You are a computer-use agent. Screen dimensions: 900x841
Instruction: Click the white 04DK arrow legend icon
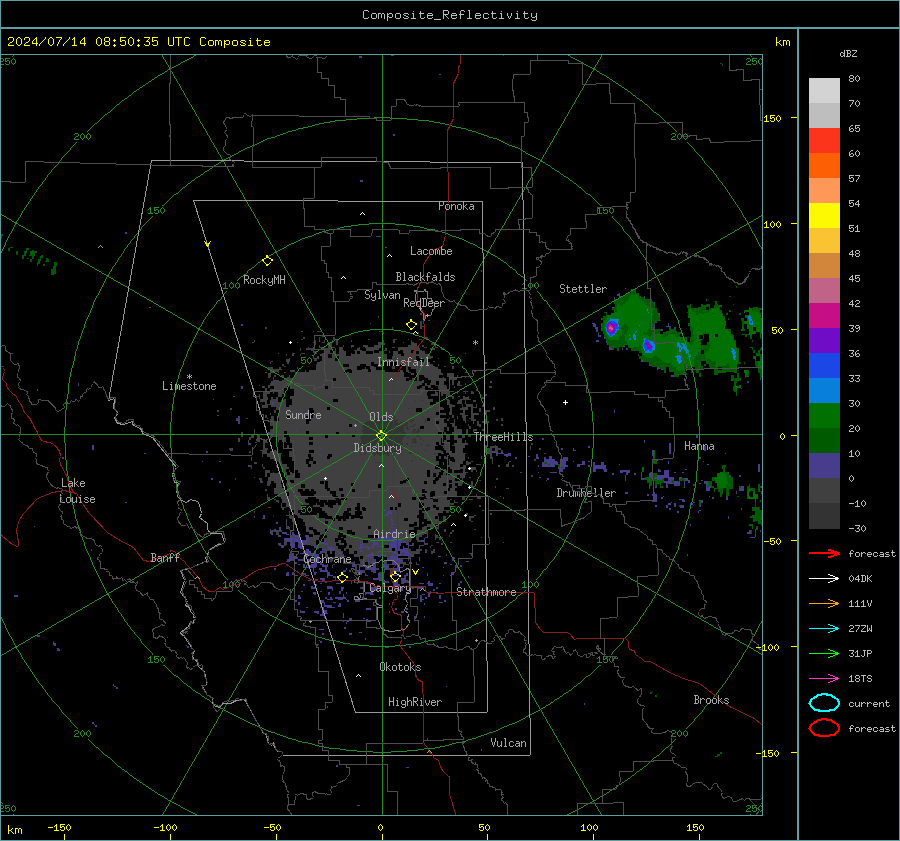click(824, 579)
